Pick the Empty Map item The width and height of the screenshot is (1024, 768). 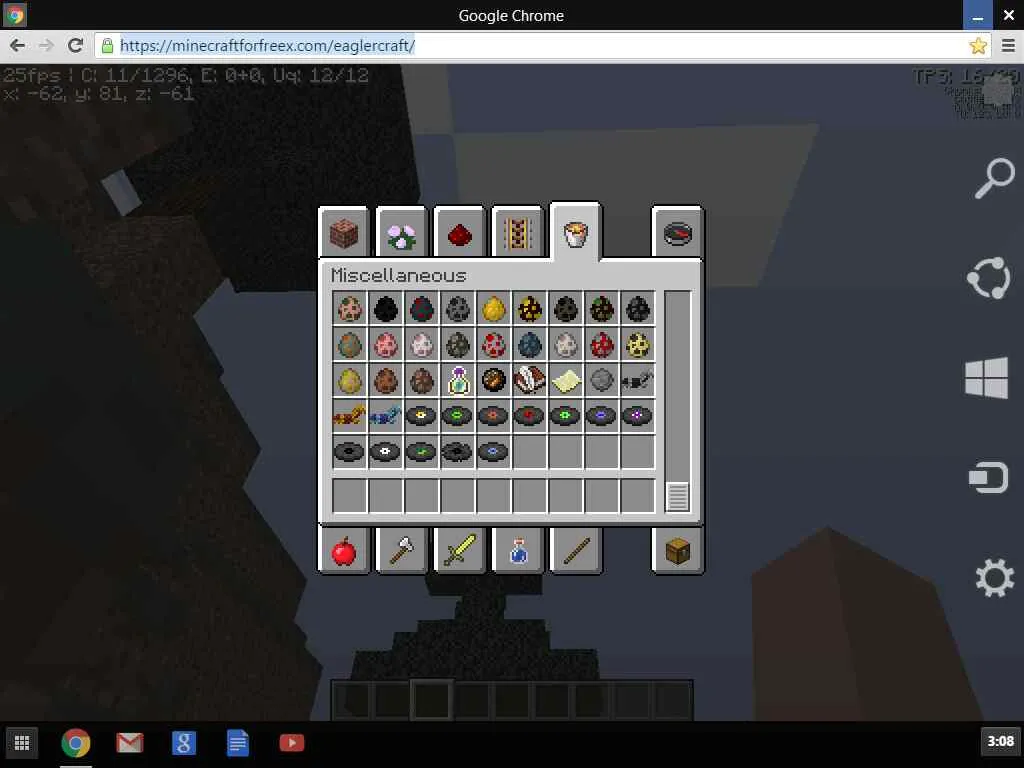(566, 380)
